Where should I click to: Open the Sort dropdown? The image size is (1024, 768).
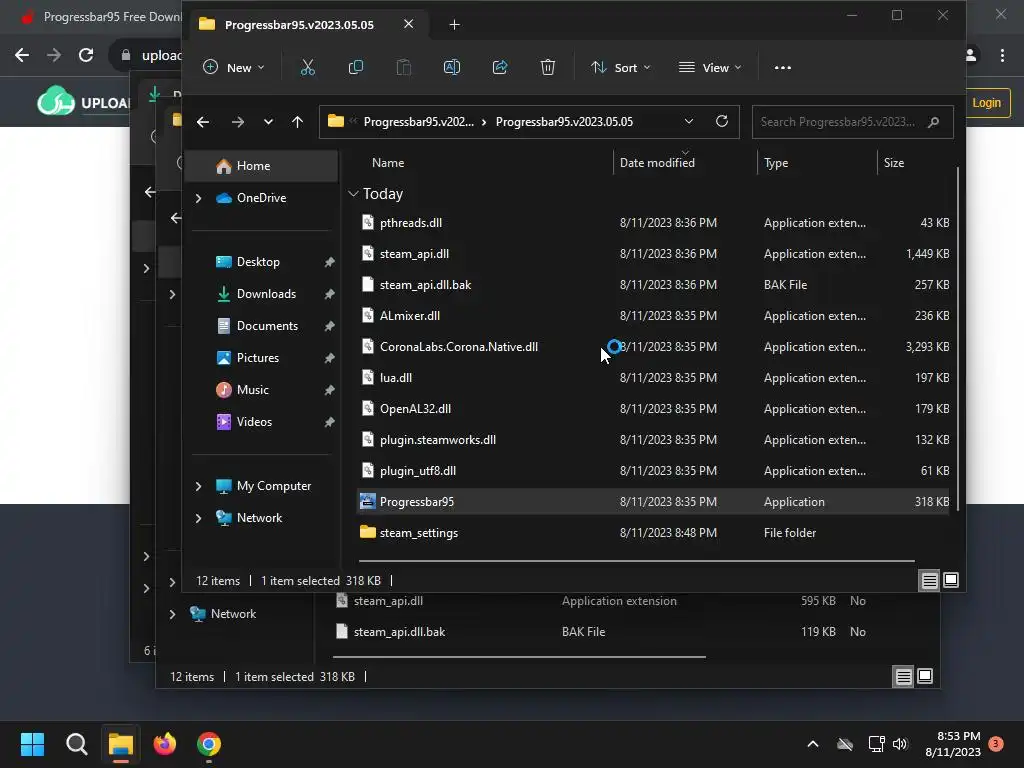tap(620, 67)
